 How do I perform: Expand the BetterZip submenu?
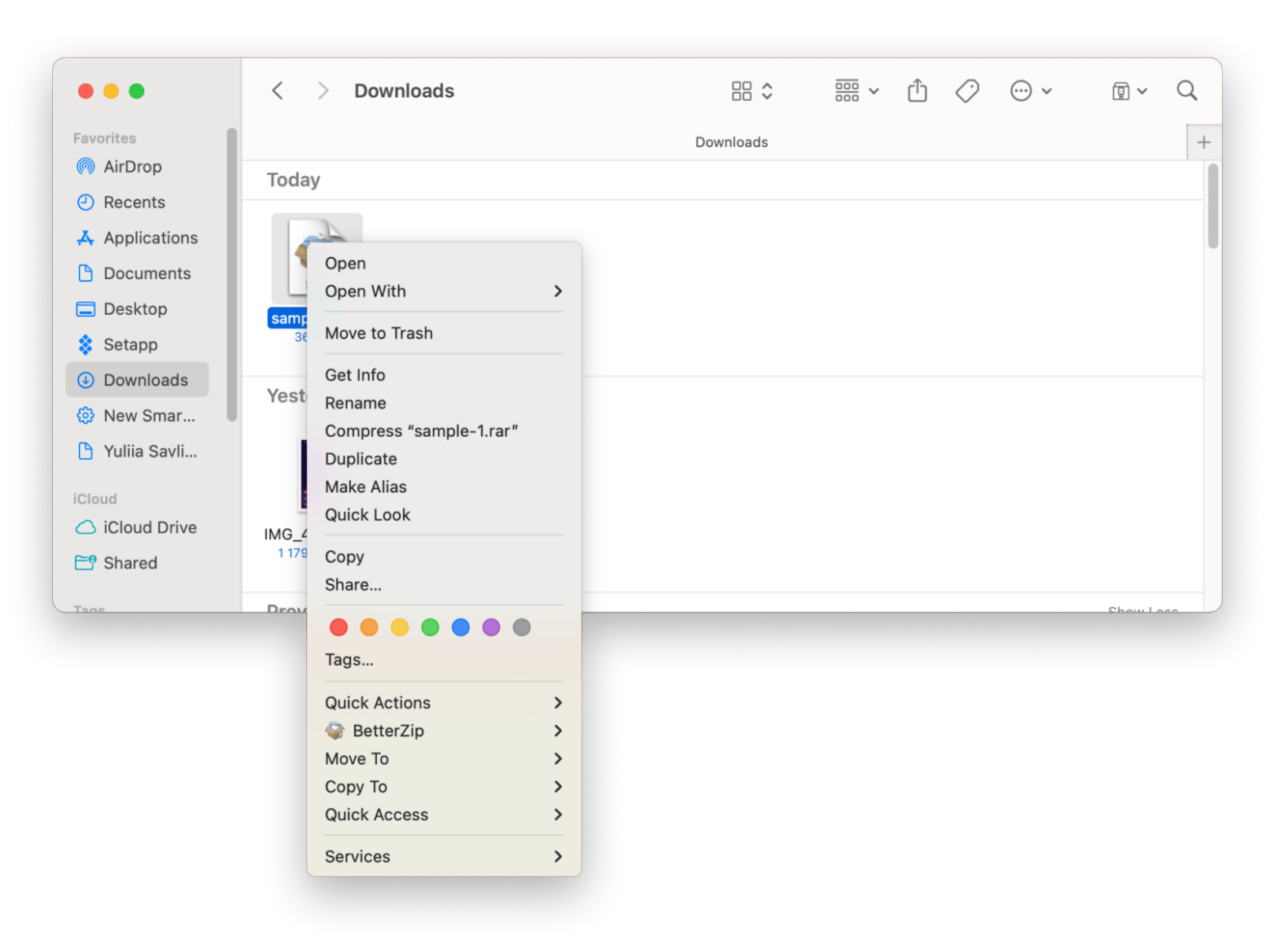coord(444,731)
